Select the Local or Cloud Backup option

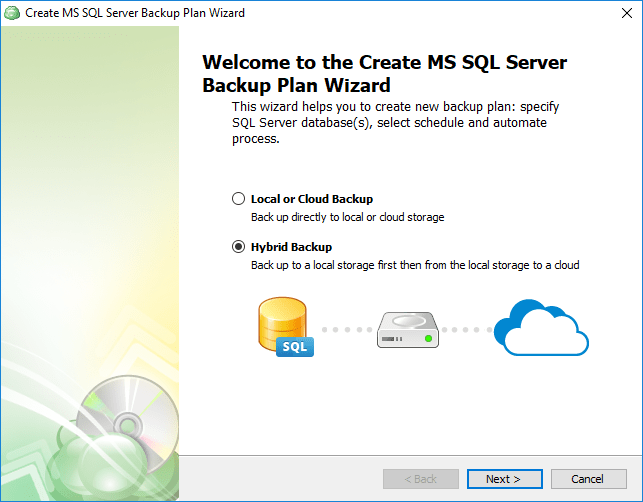(238, 199)
